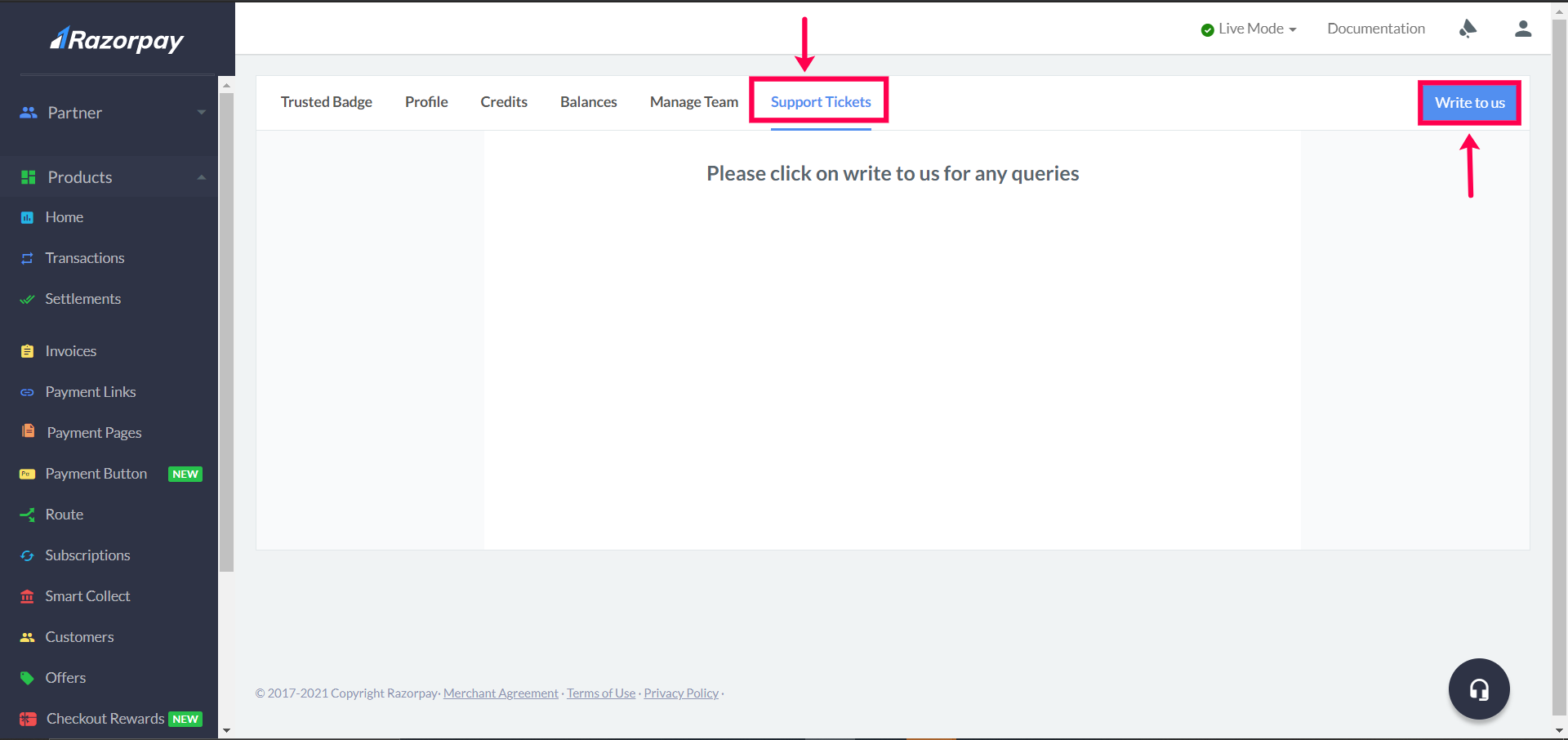Expand the Partner section
This screenshot has width=1568, height=740.
[x=201, y=112]
